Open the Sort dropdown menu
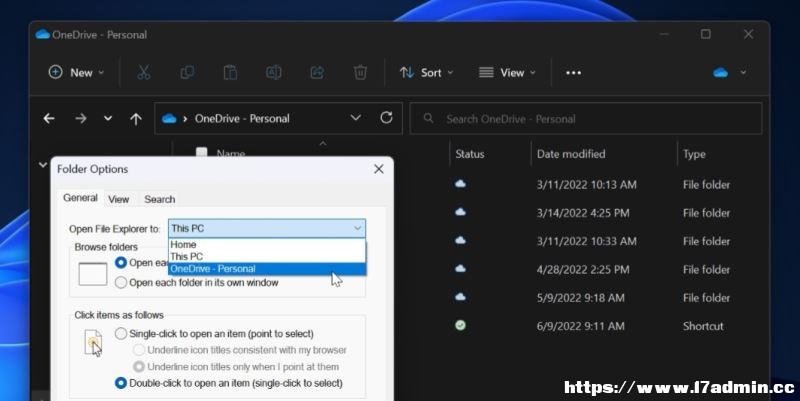Viewport: 800px width, 401px height. [427, 73]
